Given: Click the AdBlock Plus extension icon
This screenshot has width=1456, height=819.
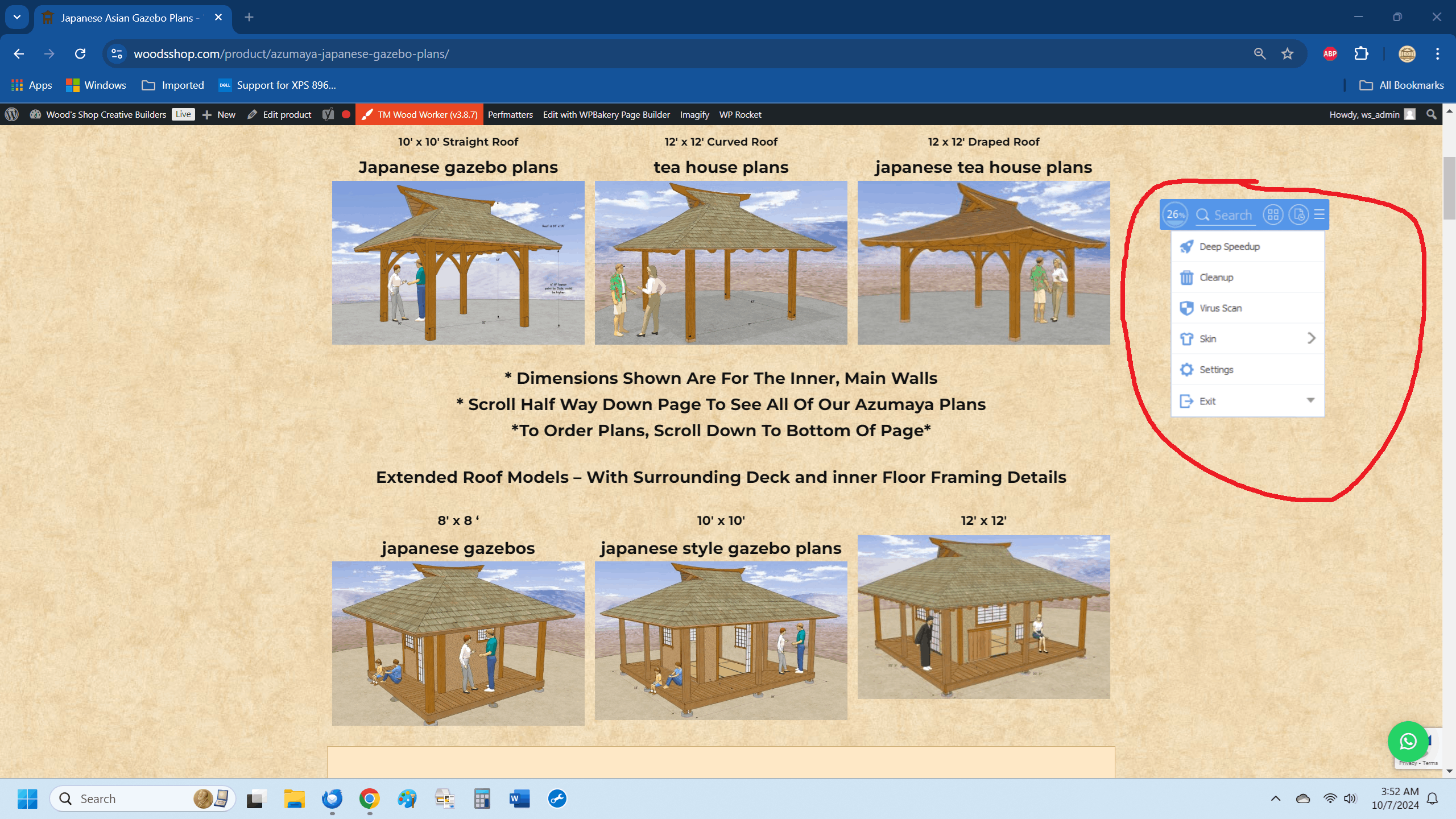Looking at the screenshot, I should (x=1330, y=53).
